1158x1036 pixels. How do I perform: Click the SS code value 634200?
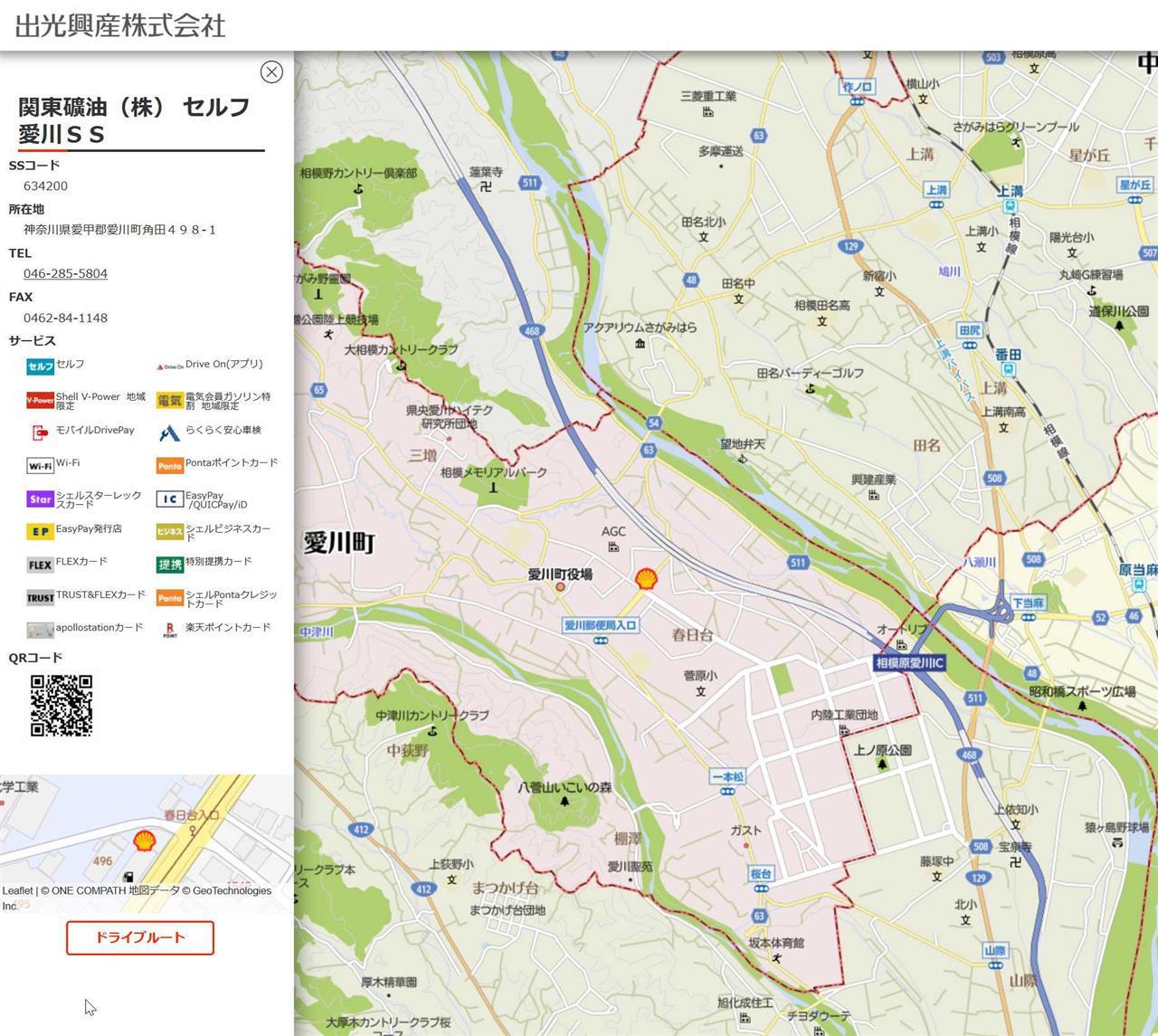coord(45,185)
